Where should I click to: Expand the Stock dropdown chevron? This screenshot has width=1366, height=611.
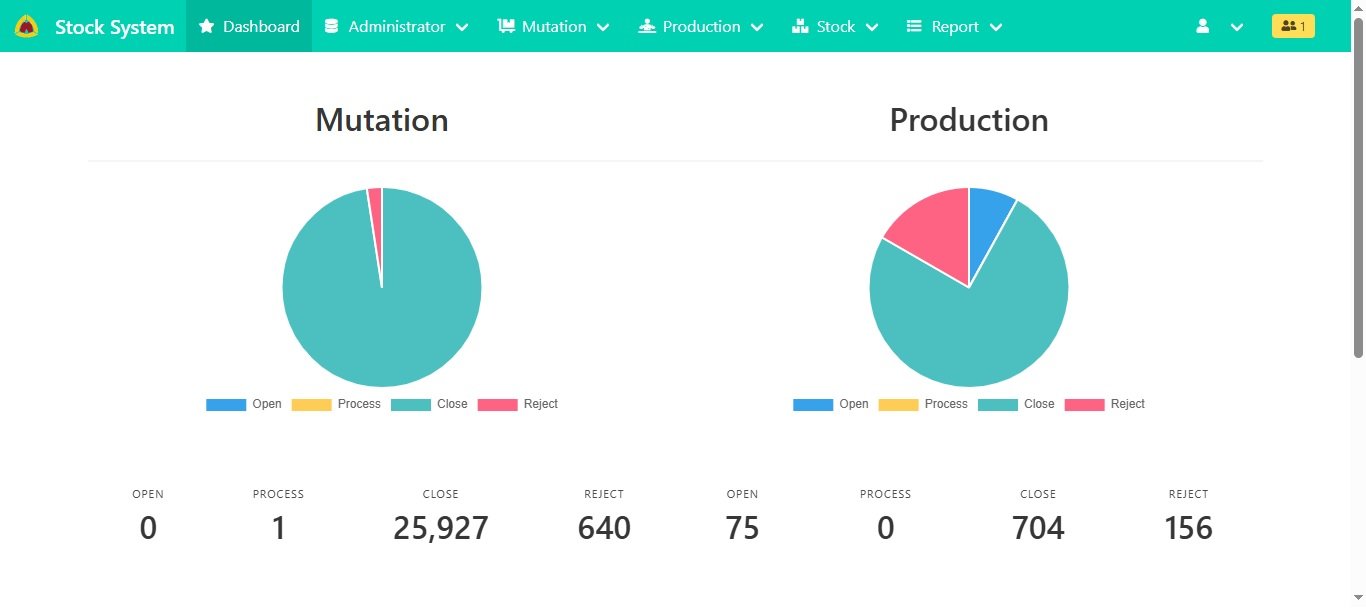(872, 28)
